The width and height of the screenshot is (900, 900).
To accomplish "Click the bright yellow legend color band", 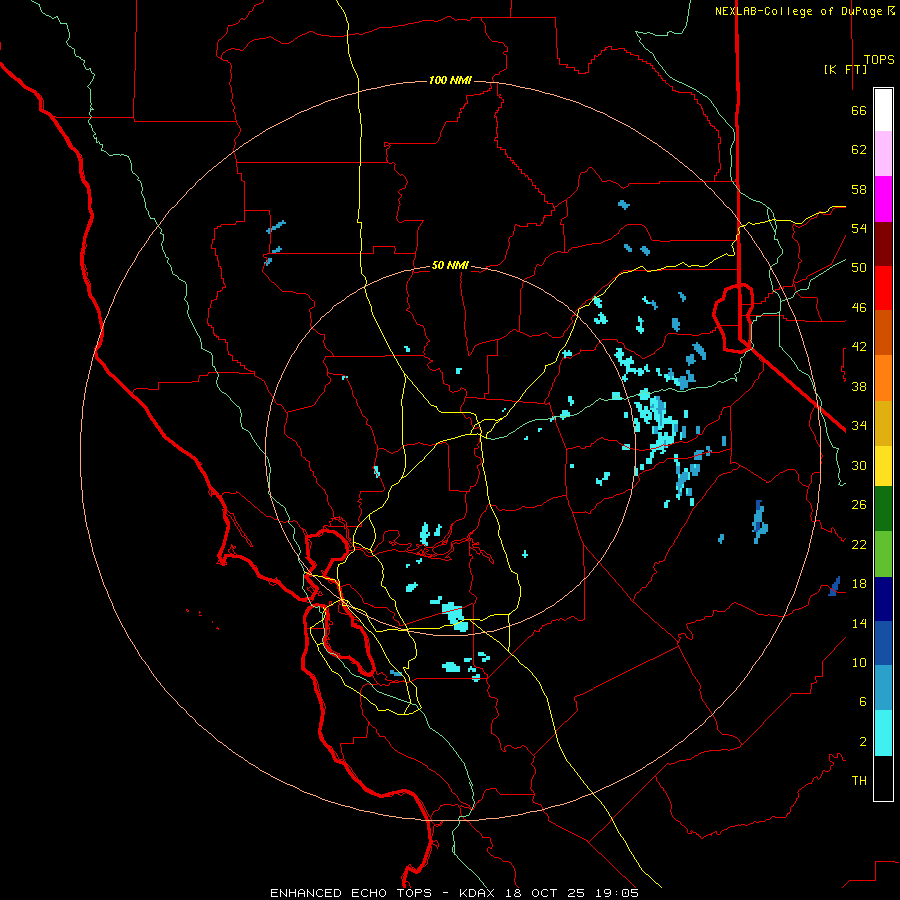I will tap(883, 466).
